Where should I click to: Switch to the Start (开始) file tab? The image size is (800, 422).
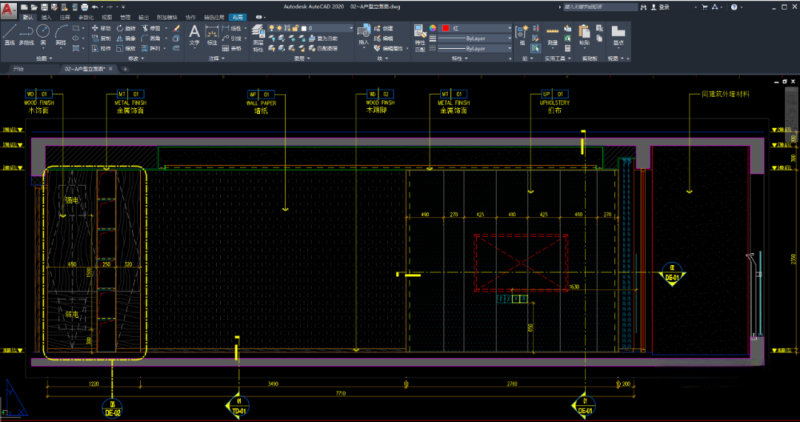[x=17, y=69]
